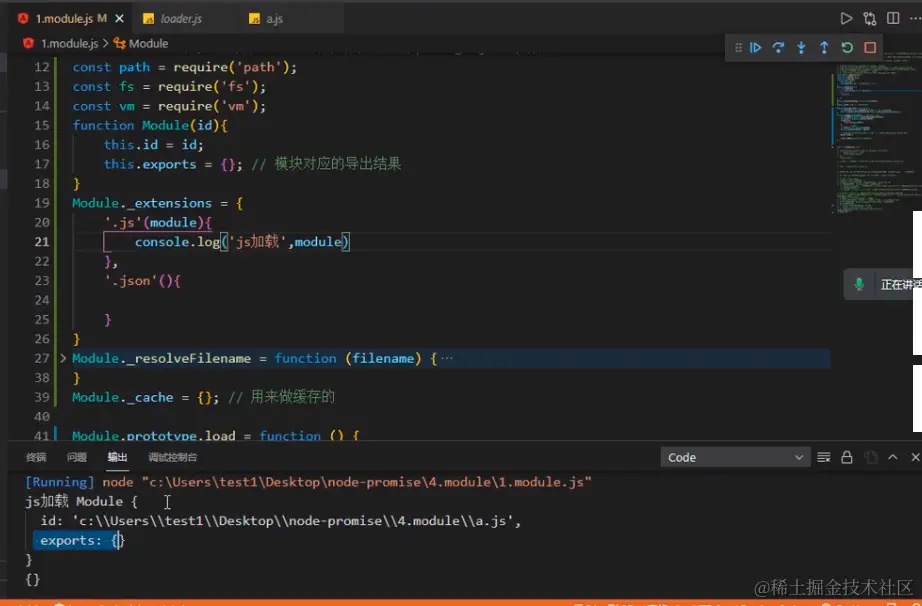Click Module._cache on line 39
Viewport: 922px width, 606px height.
[122, 397]
